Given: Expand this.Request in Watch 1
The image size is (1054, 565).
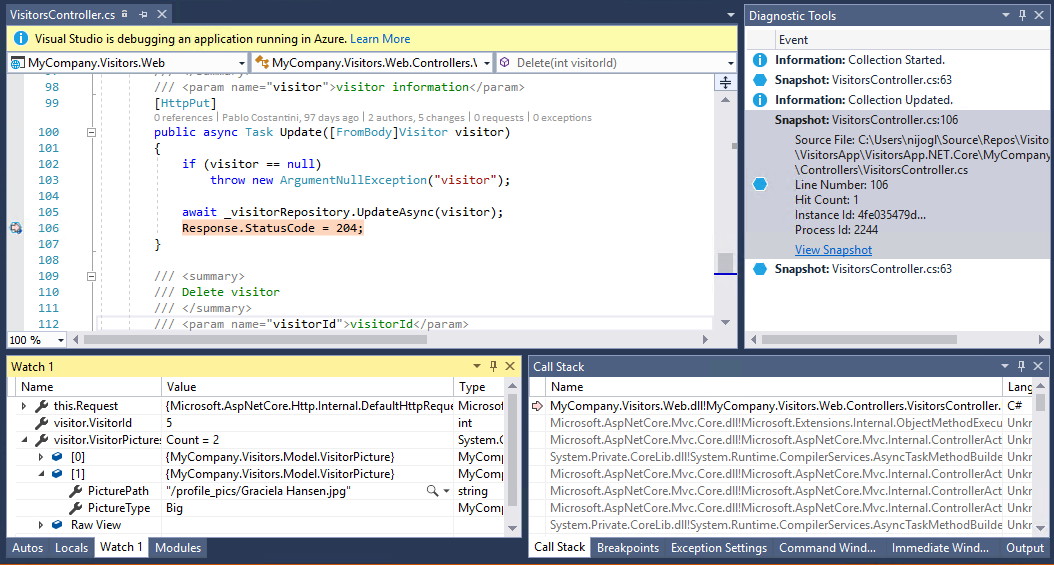Looking at the screenshot, I should [24, 406].
